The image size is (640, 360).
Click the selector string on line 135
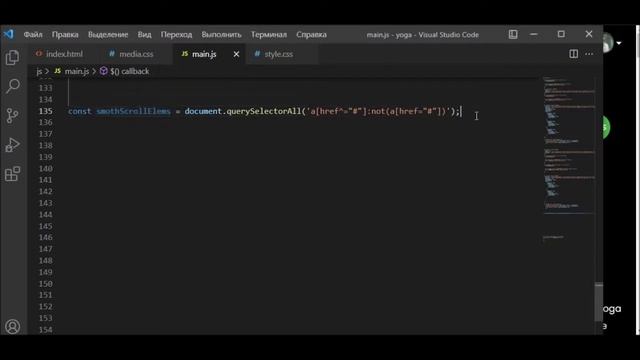(x=378, y=111)
